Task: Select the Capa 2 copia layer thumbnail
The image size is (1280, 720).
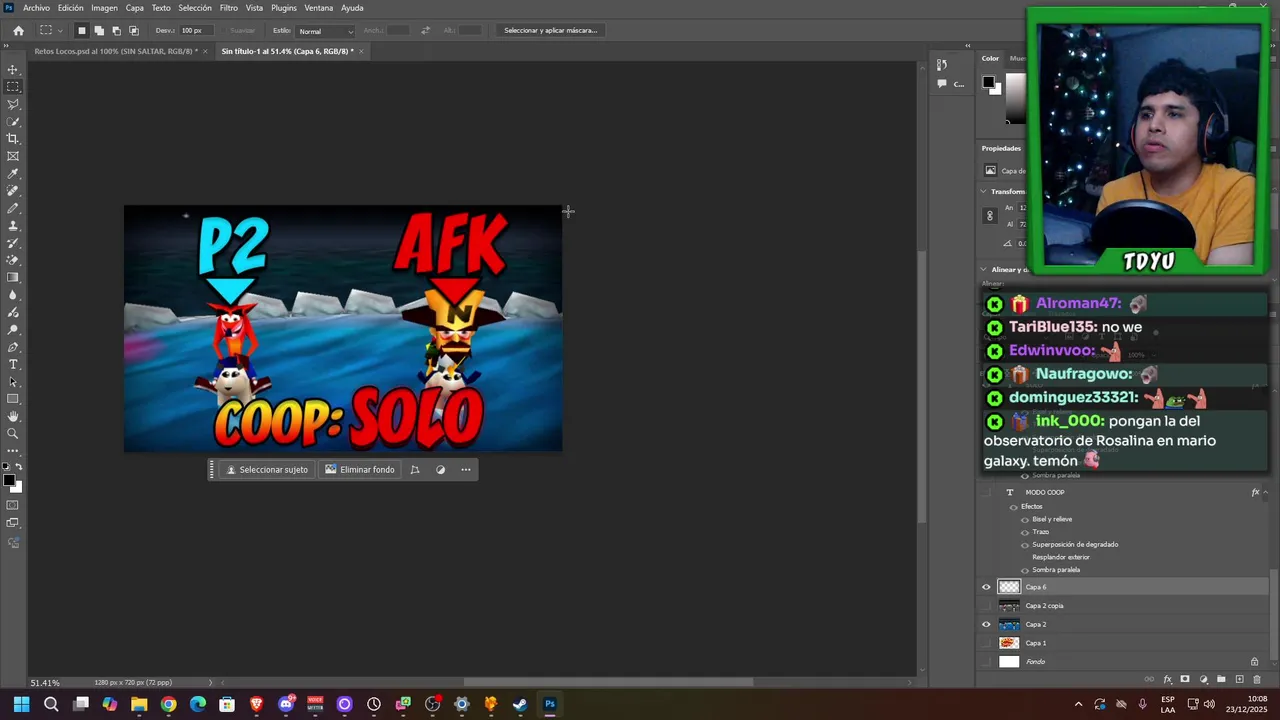Action: (1009, 606)
